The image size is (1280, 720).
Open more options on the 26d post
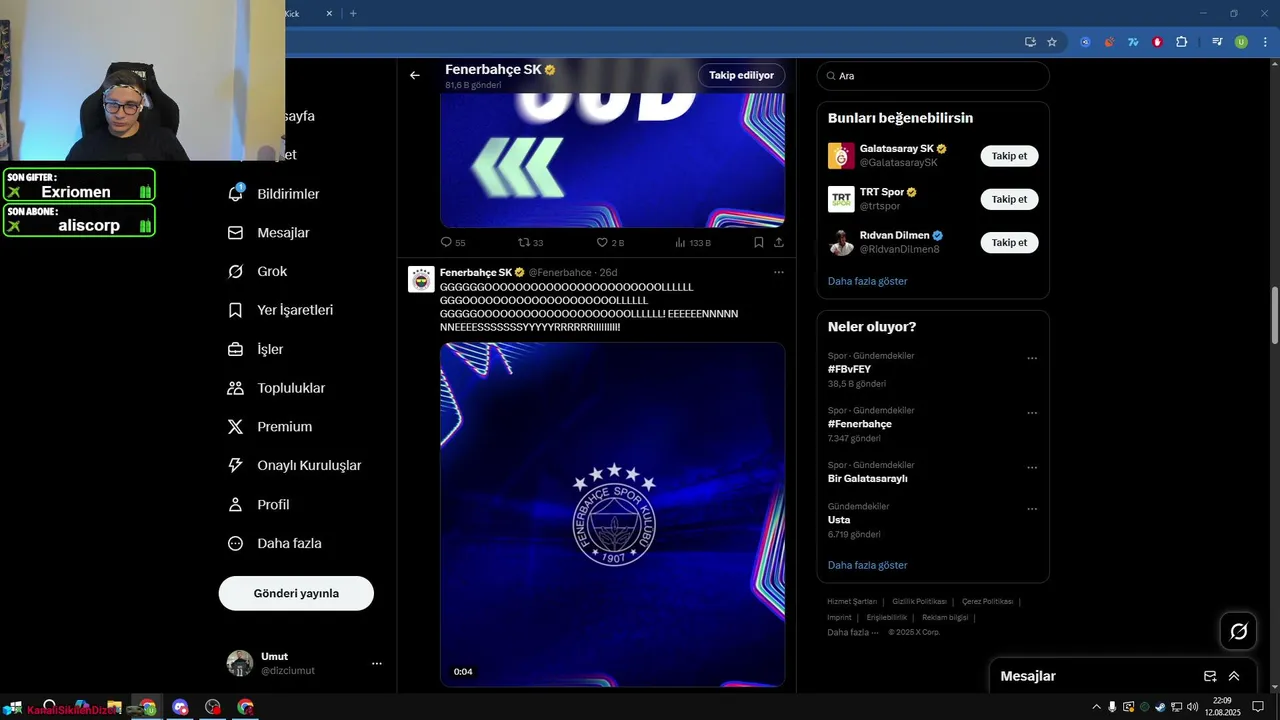779,272
